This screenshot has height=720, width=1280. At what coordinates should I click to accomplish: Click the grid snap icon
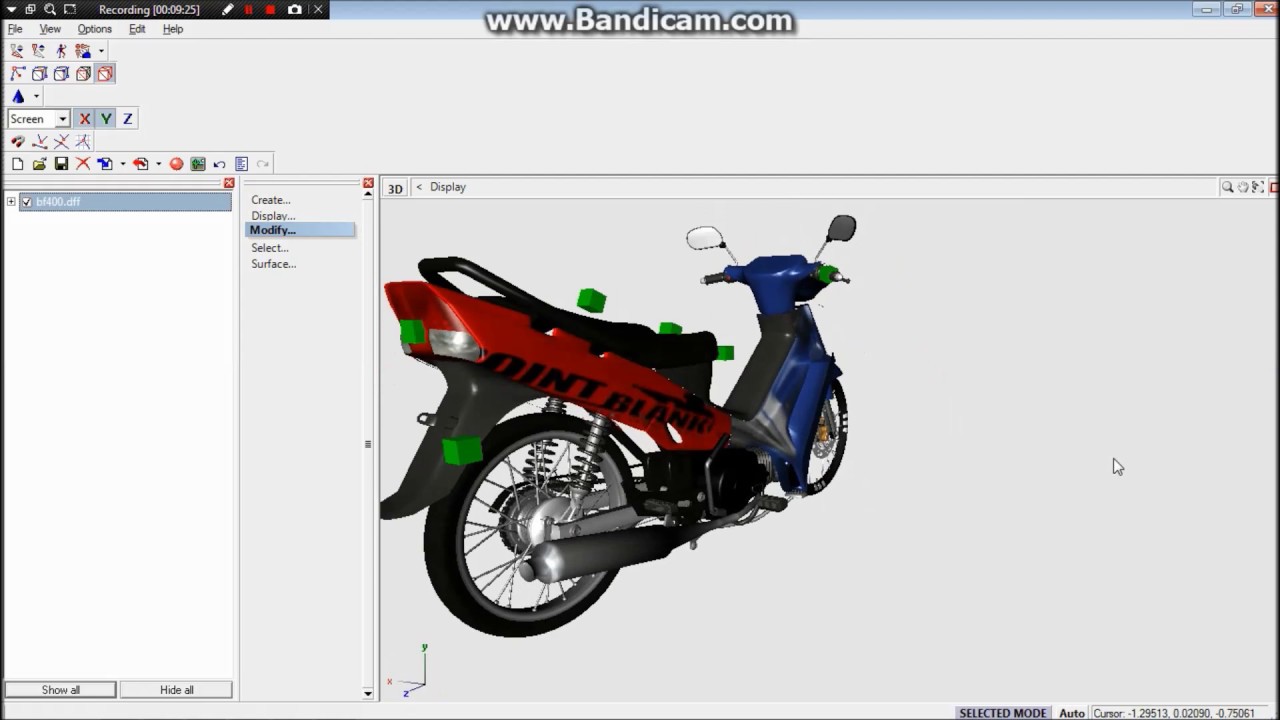click(83, 142)
